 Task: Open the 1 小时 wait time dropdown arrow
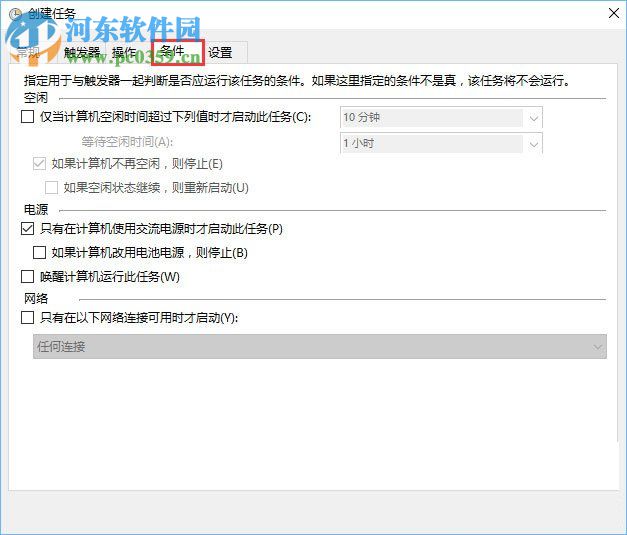[x=533, y=143]
